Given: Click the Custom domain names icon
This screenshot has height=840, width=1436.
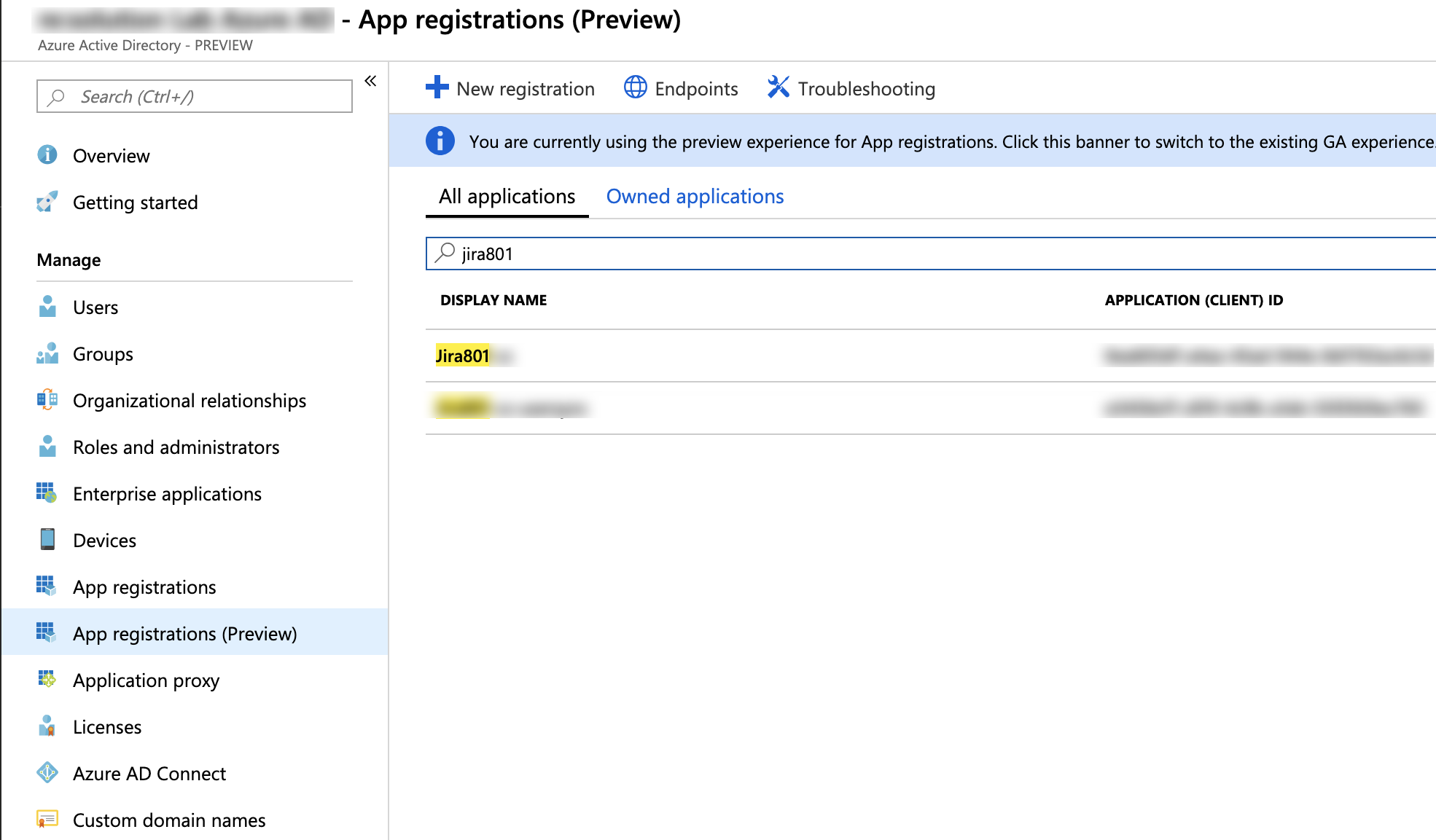Looking at the screenshot, I should 47,820.
